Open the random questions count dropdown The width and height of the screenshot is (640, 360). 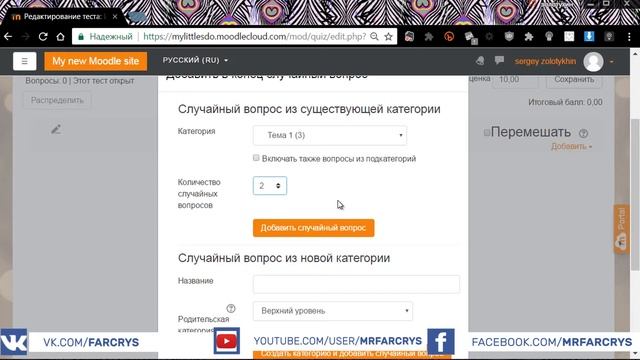point(270,186)
